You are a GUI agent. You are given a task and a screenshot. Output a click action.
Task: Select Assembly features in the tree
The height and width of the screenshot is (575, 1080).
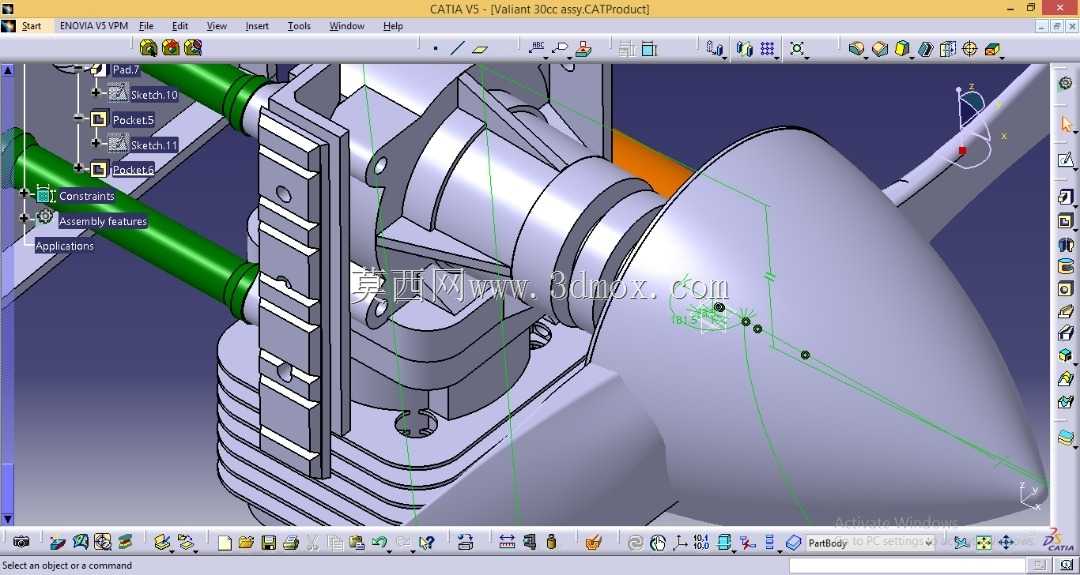(103, 221)
